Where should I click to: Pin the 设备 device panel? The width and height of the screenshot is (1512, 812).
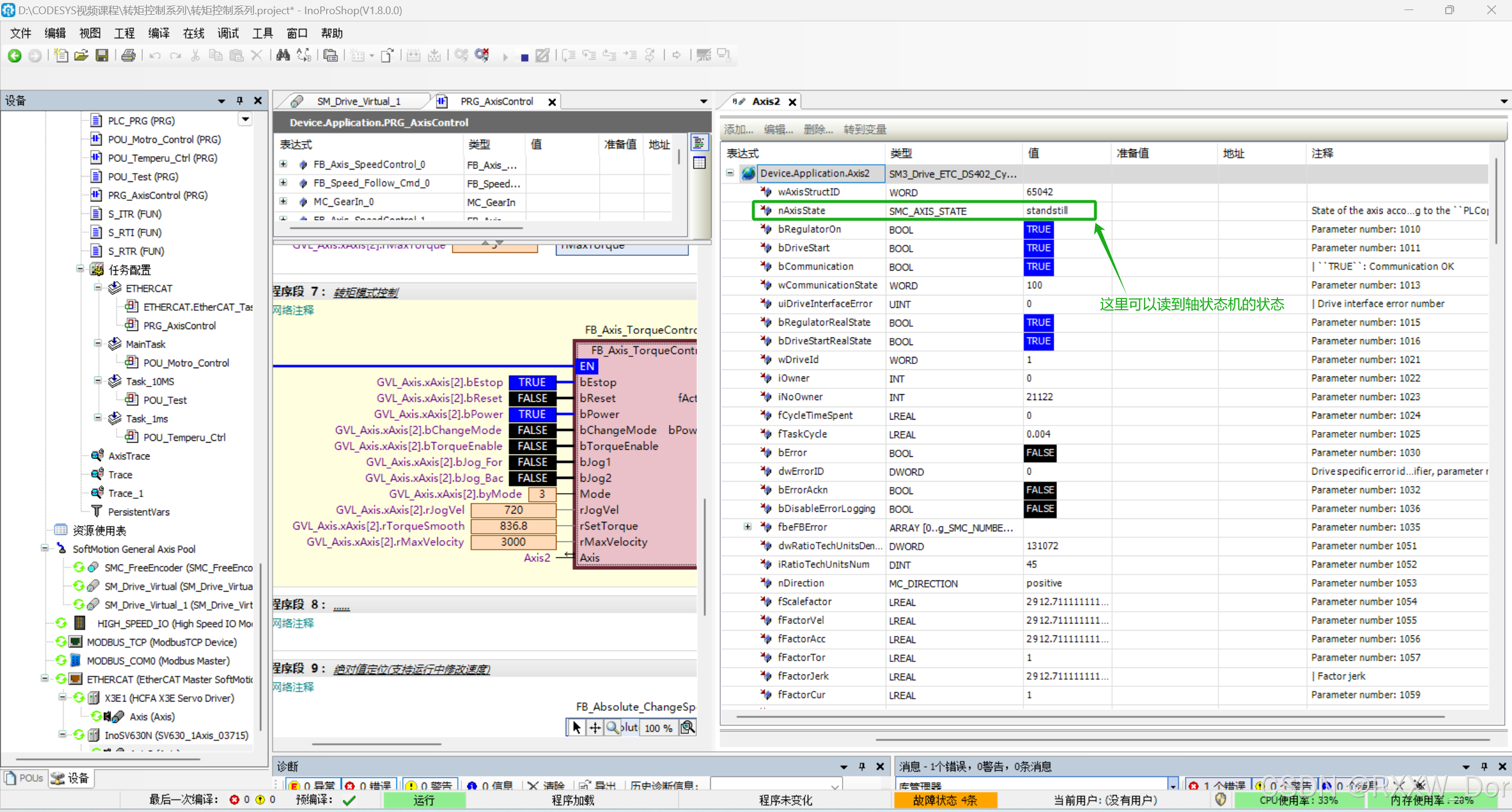(x=239, y=101)
